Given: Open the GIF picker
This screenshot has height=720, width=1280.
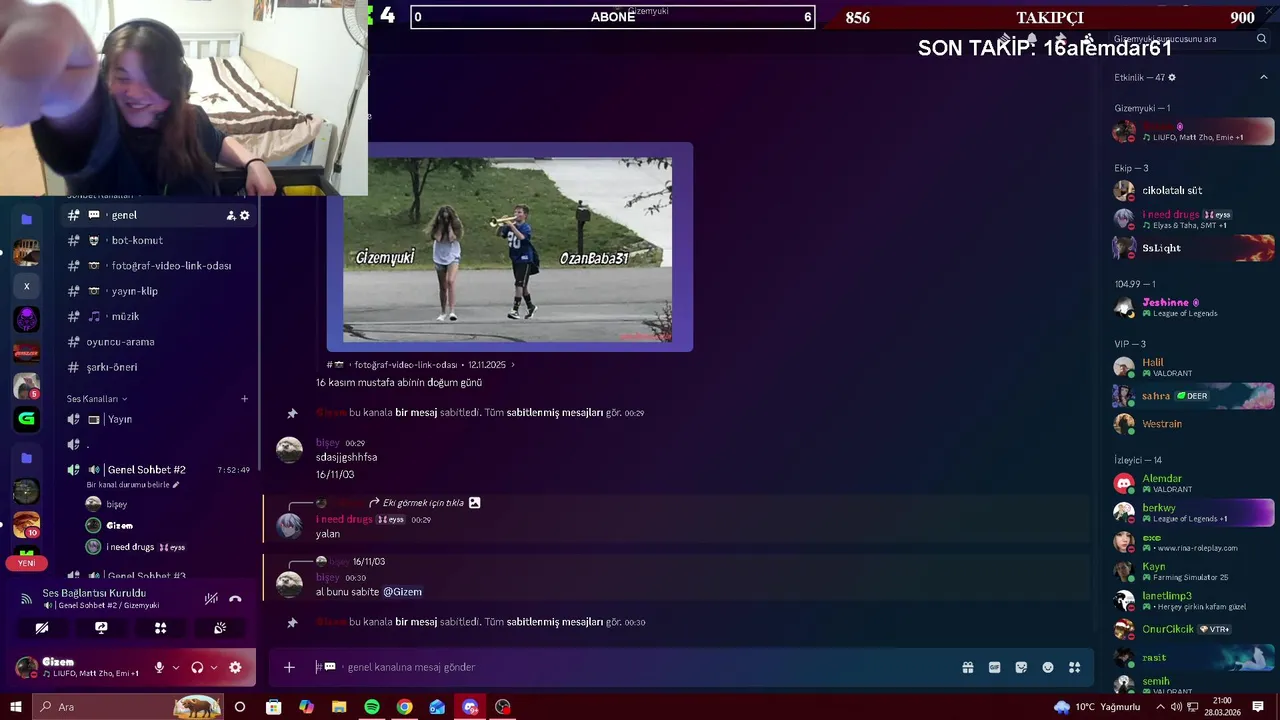Looking at the screenshot, I should tap(995, 667).
